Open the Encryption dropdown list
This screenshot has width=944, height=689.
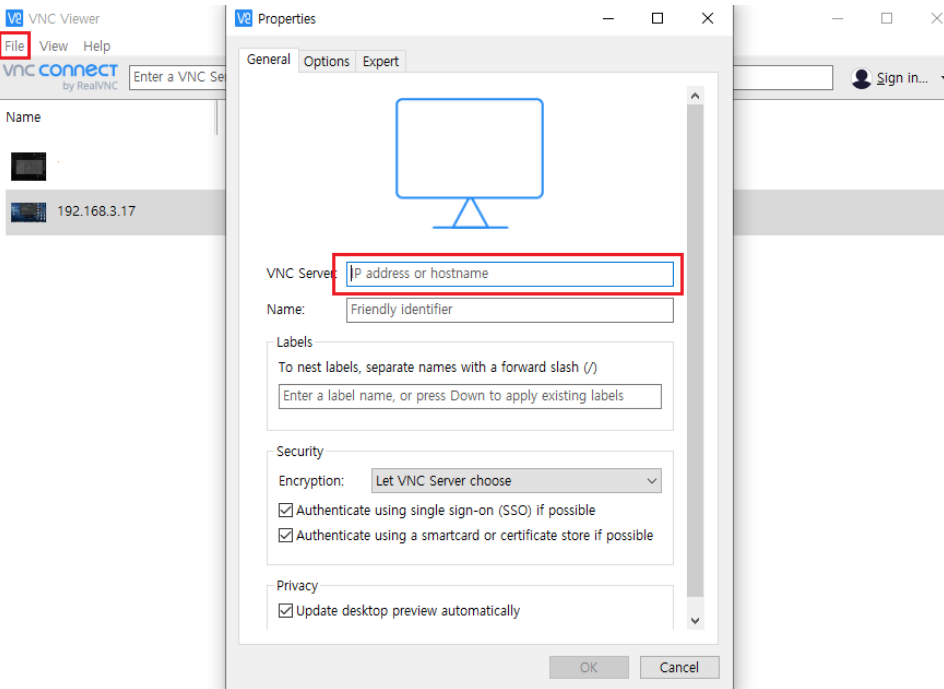tap(516, 481)
